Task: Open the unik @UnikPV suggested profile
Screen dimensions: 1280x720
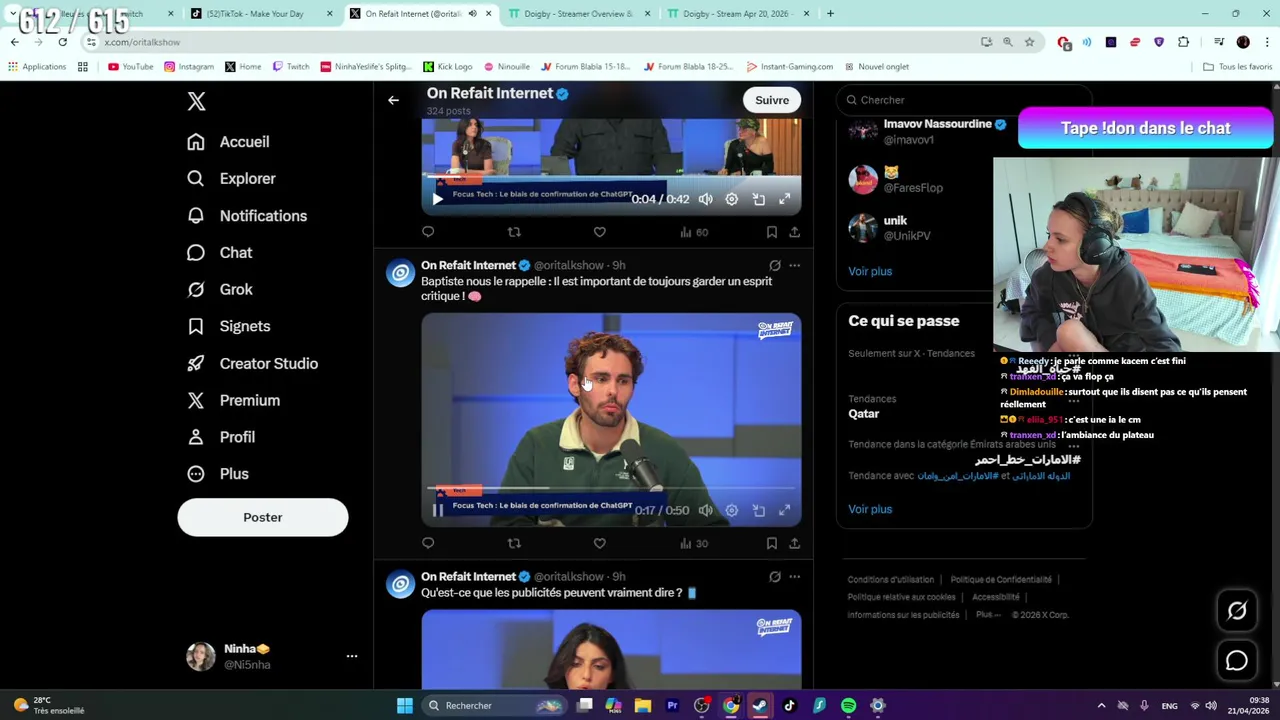Action: [x=906, y=228]
